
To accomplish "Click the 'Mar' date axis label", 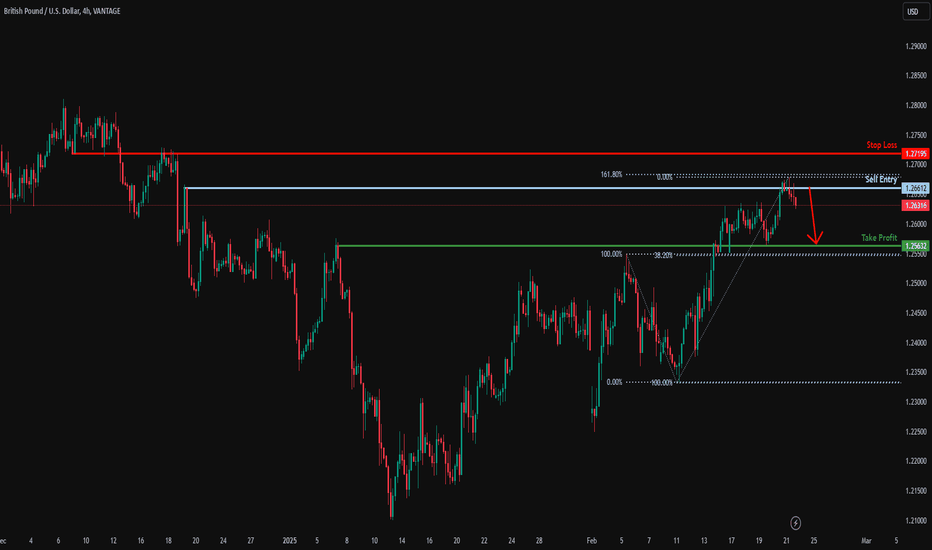I will point(867,541).
